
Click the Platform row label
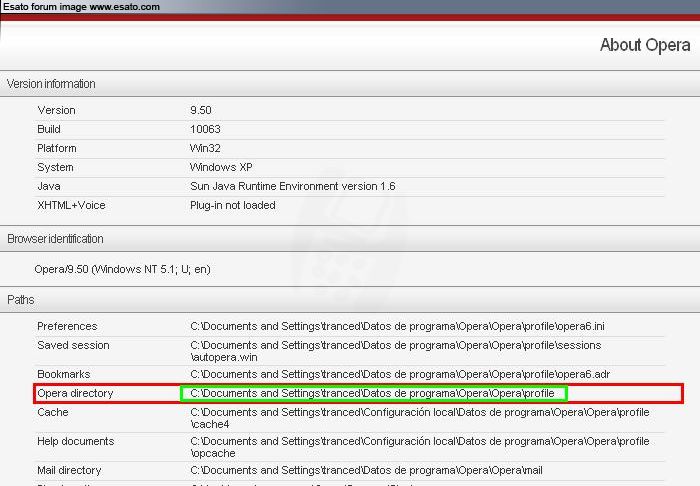click(57, 148)
